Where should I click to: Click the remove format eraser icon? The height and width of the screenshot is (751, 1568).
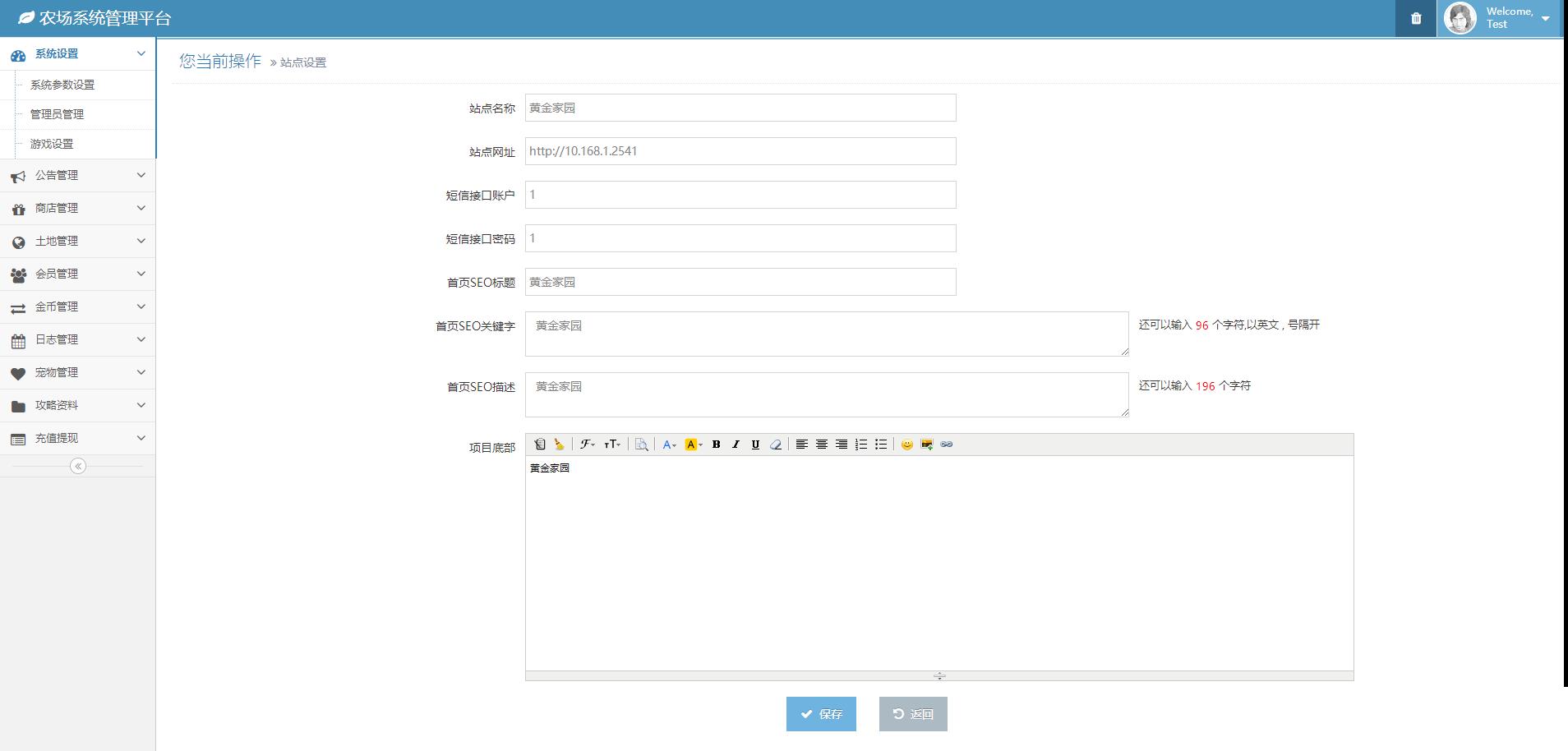click(x=776, y=445)
